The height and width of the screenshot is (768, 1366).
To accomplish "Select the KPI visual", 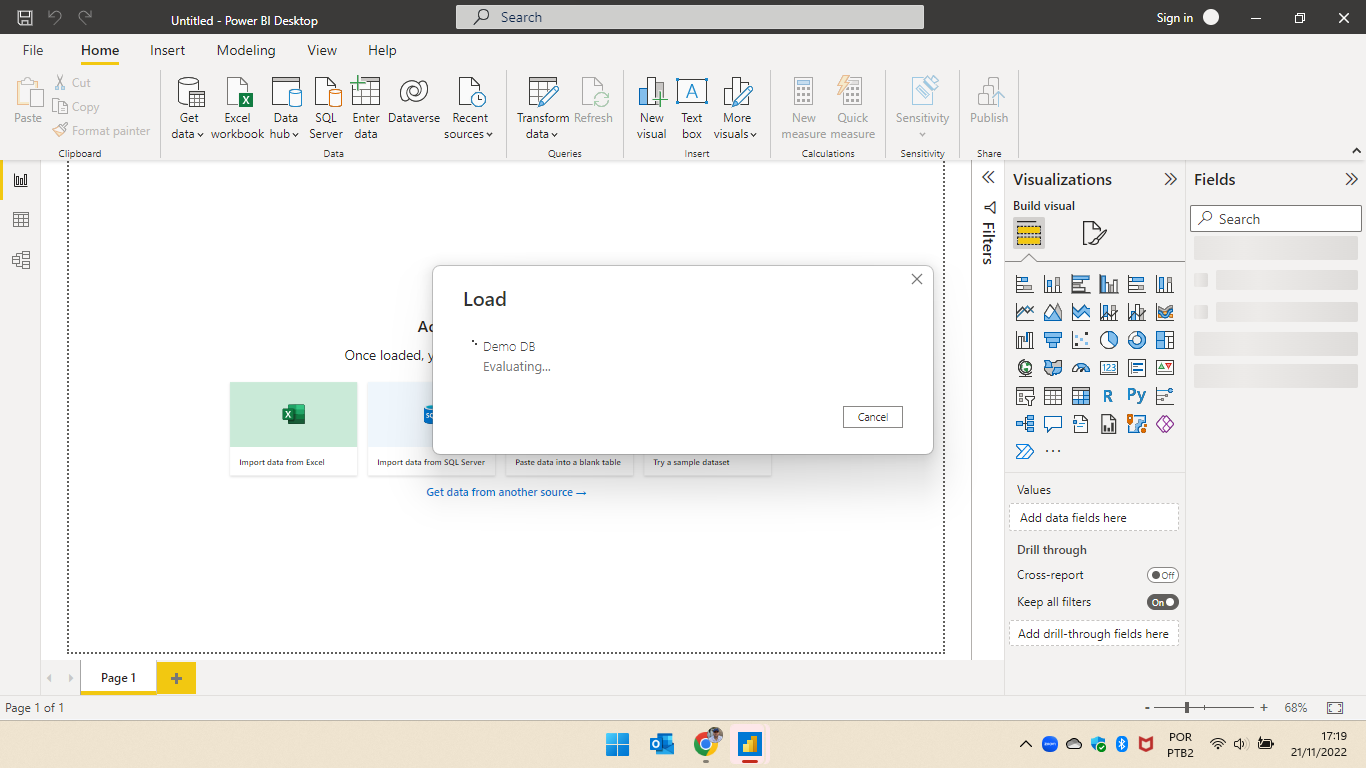I will 1164,368.
